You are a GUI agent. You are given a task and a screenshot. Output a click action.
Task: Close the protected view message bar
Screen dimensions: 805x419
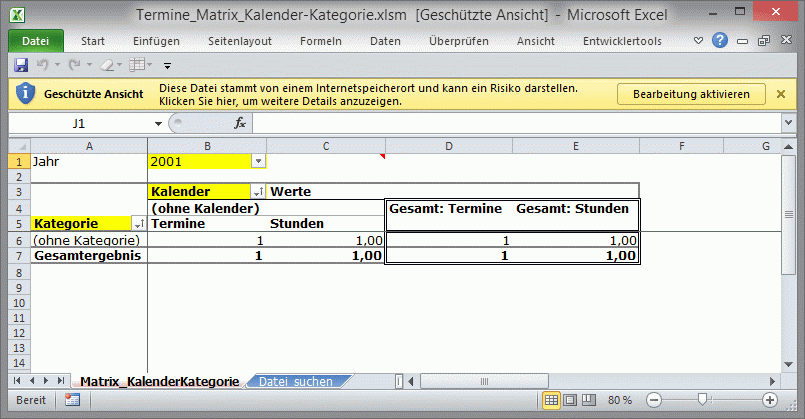click(781, 94)
